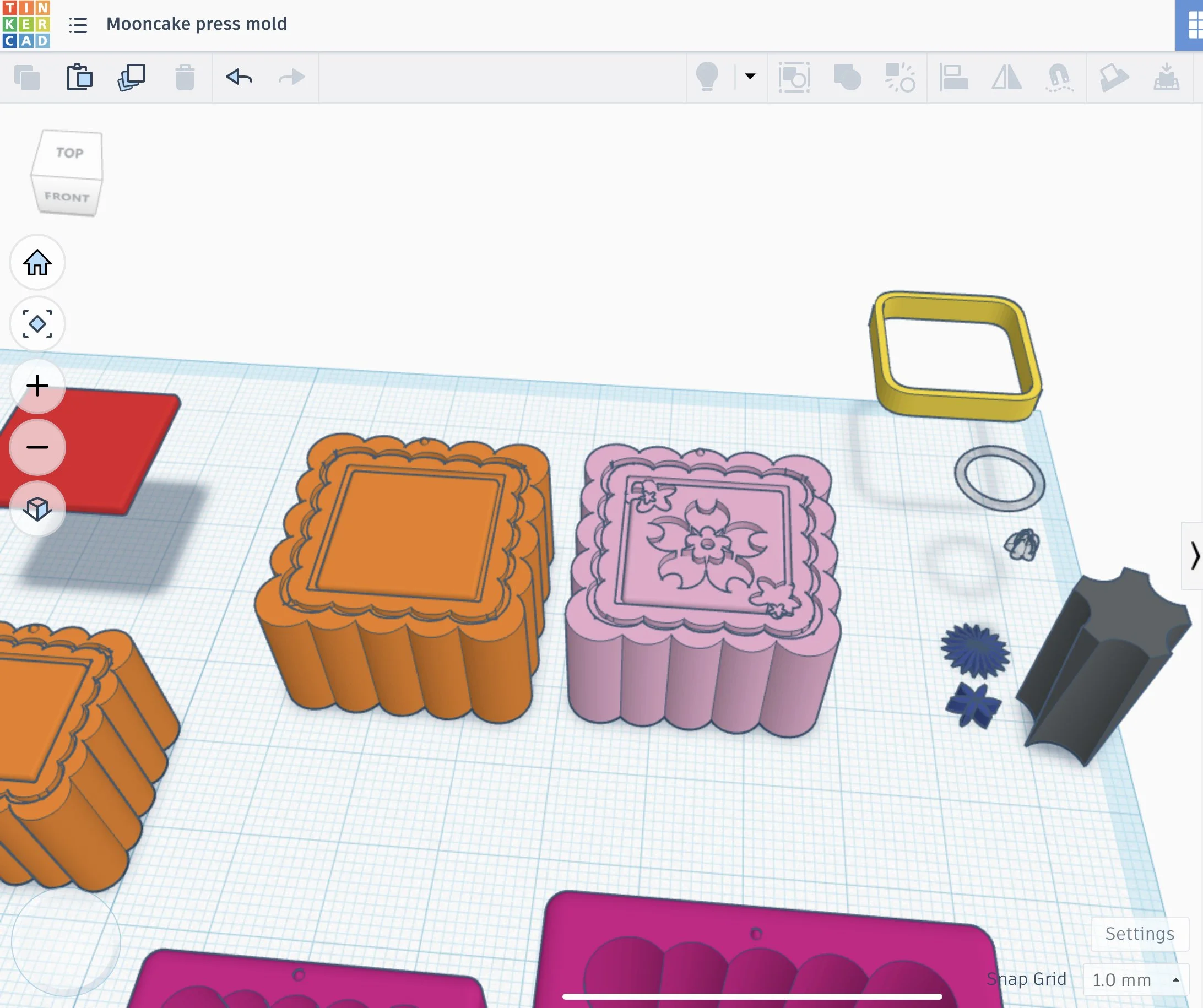Go to home view
The height and width of the screenshot is (1008, 1203).
pos(37,263)
